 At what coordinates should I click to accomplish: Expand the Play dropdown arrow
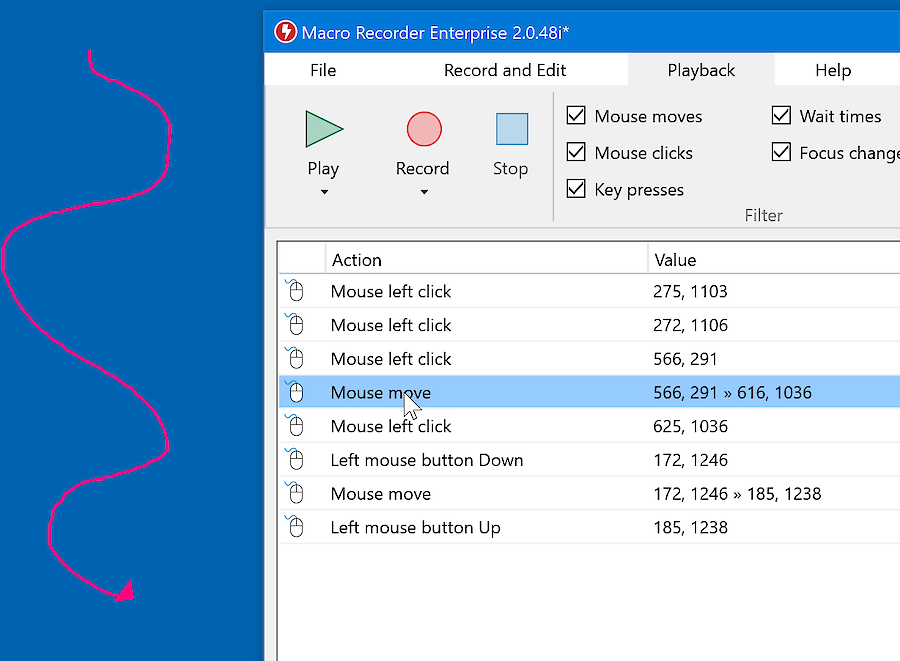point(323,192)
